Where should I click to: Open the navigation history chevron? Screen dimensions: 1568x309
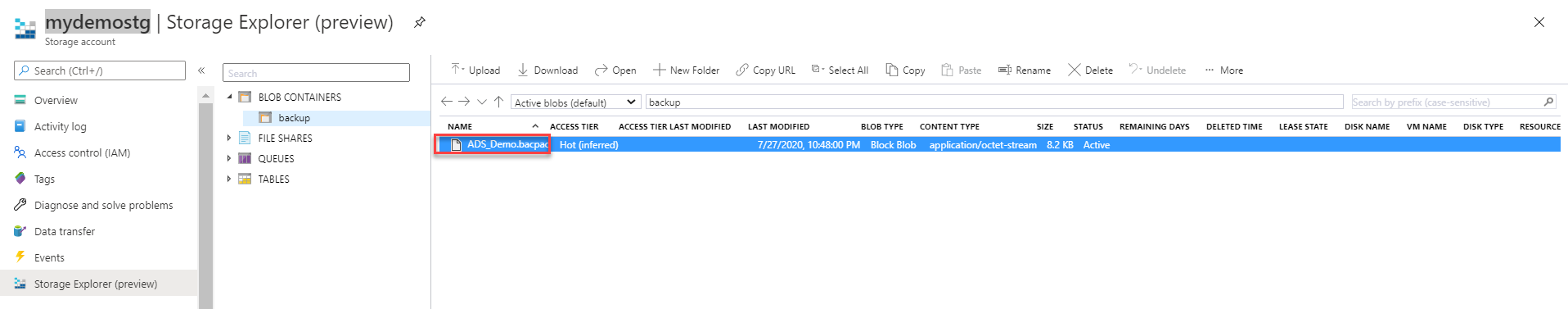tap(482, 102)
